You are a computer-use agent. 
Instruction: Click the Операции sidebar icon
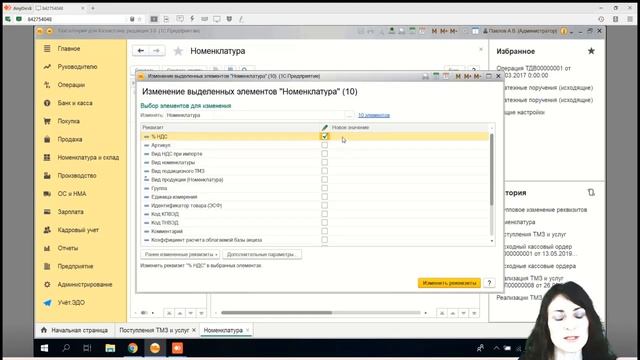pyautogui.click(x=47, y=85)
